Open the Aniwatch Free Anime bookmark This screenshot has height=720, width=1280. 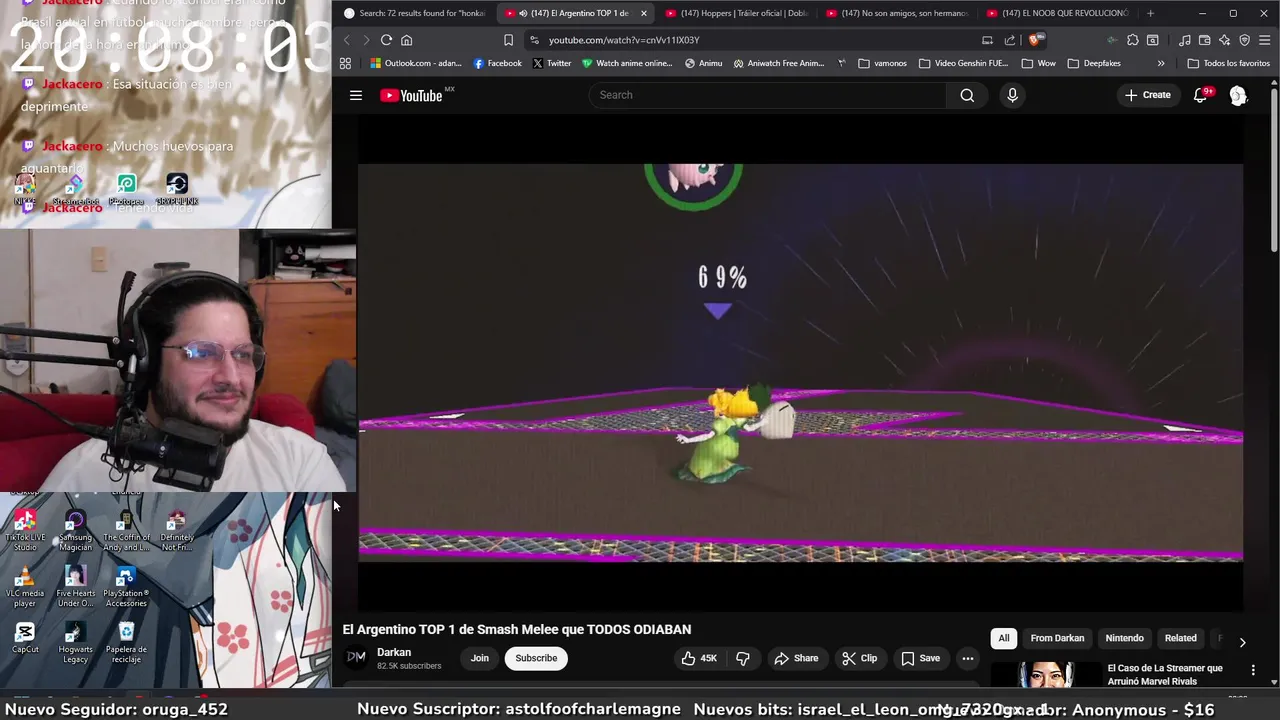(x=779, y=63)
